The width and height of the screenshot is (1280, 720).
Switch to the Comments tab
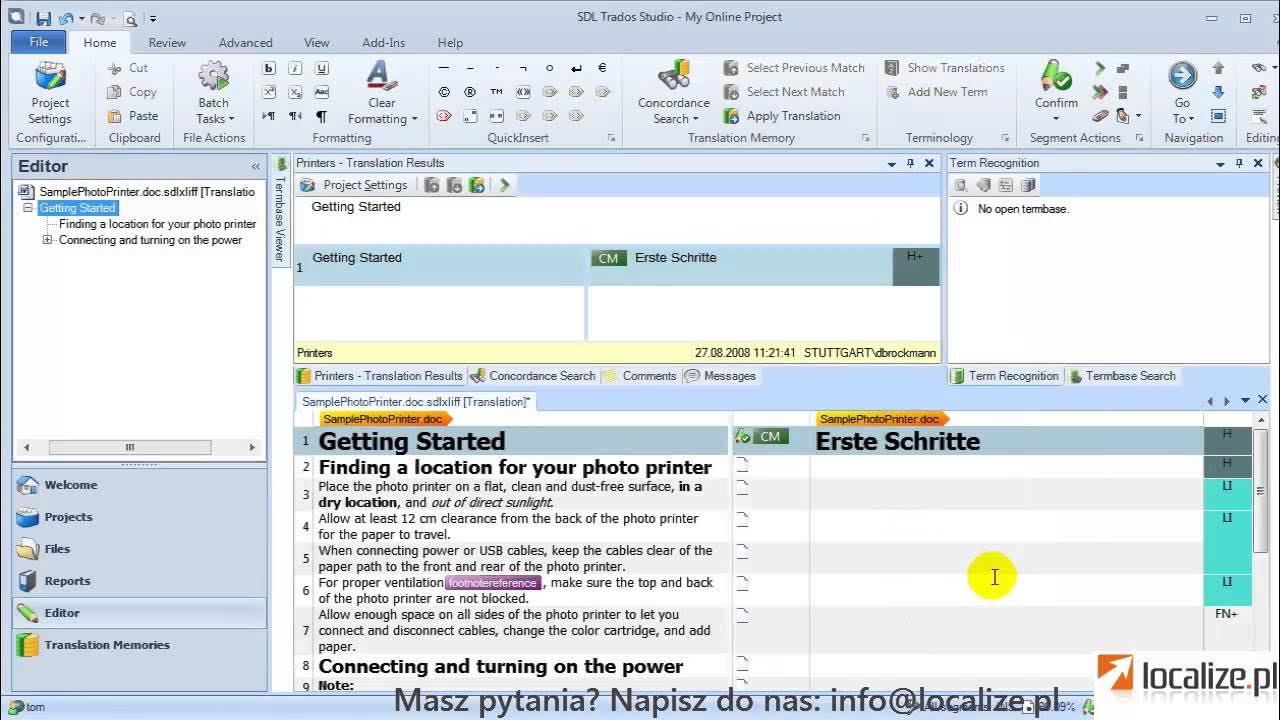640,376
